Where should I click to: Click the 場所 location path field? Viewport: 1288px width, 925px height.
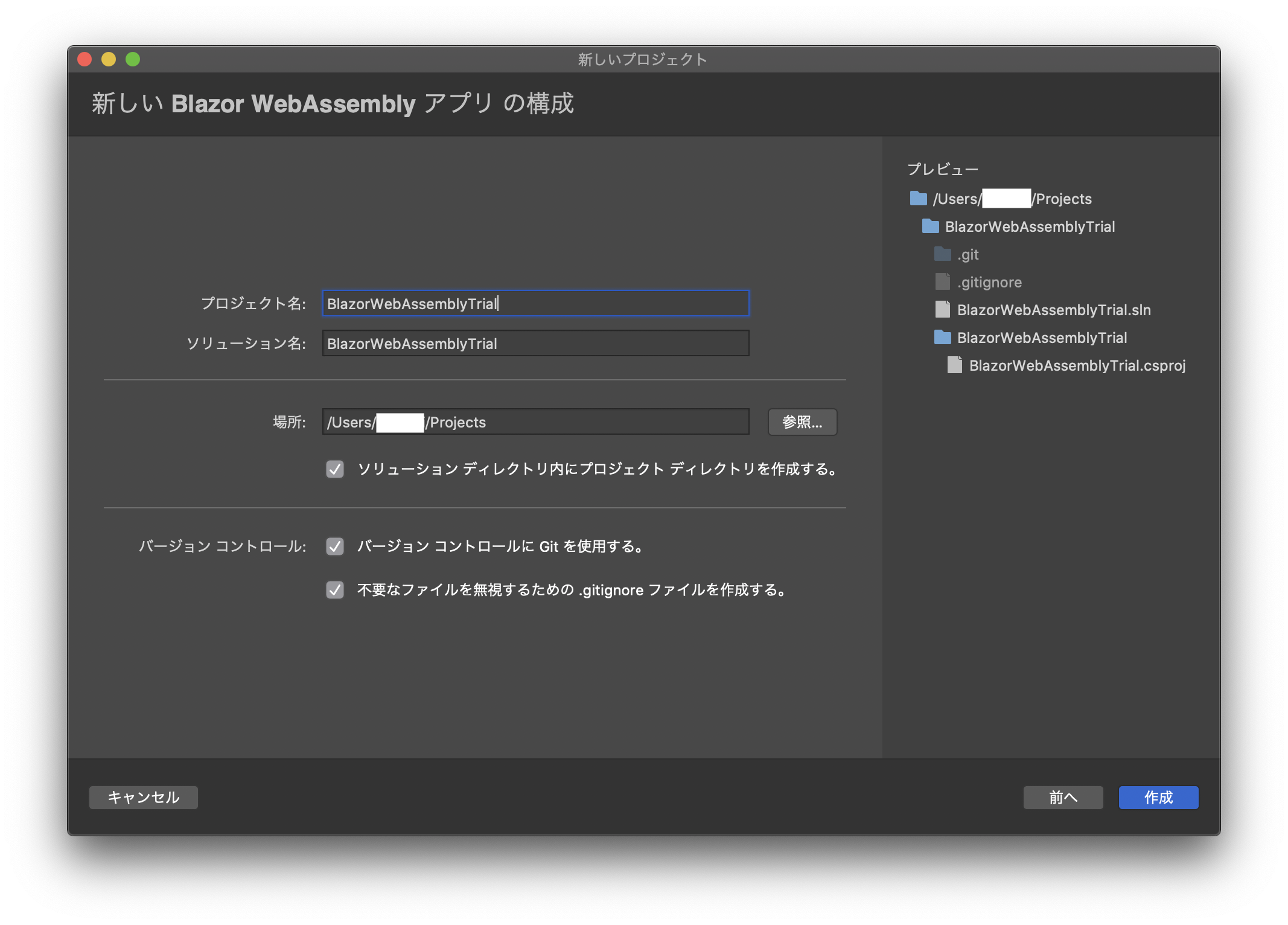click(535, 422)
